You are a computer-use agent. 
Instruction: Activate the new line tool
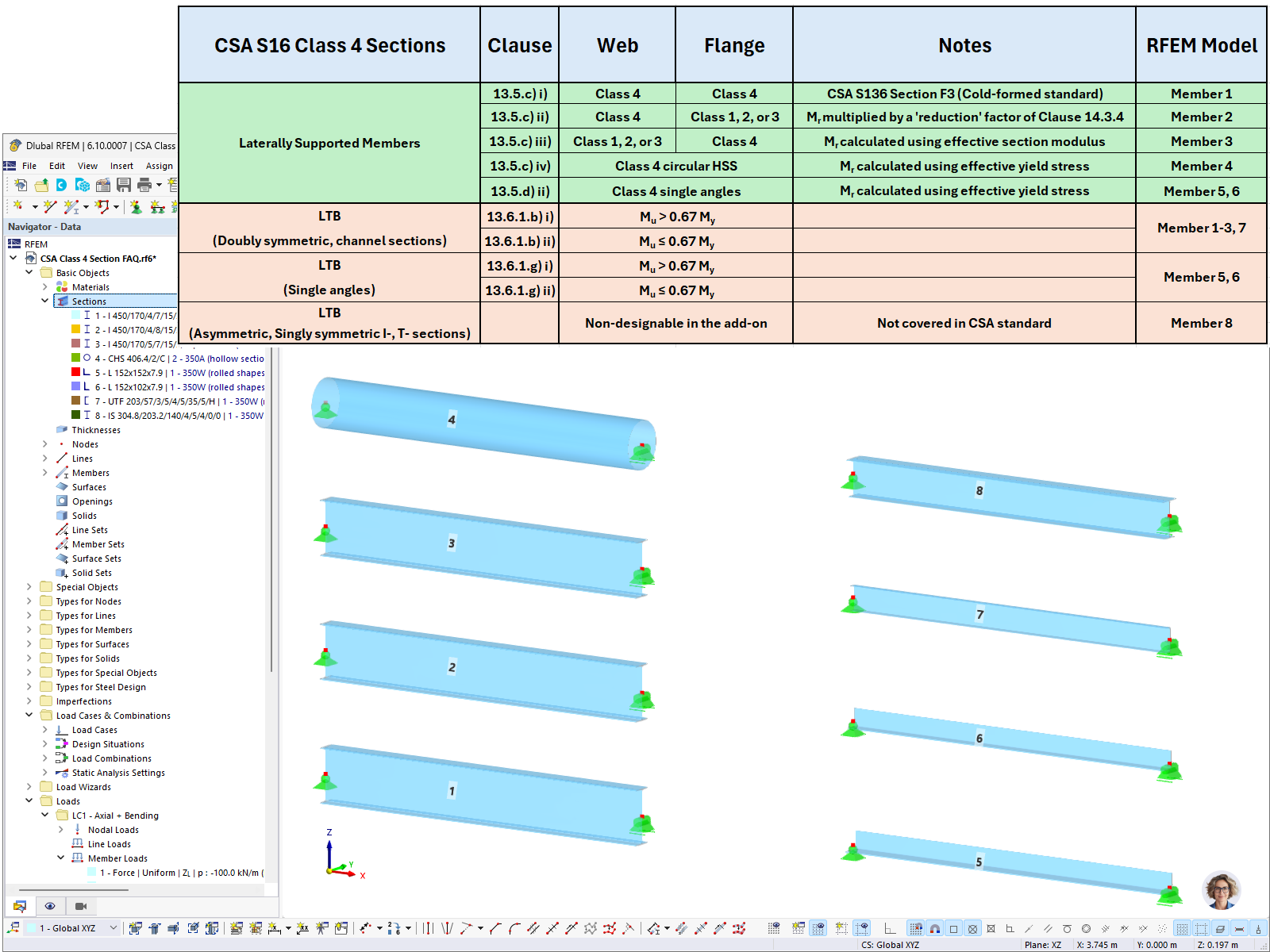tap(50, 206)
